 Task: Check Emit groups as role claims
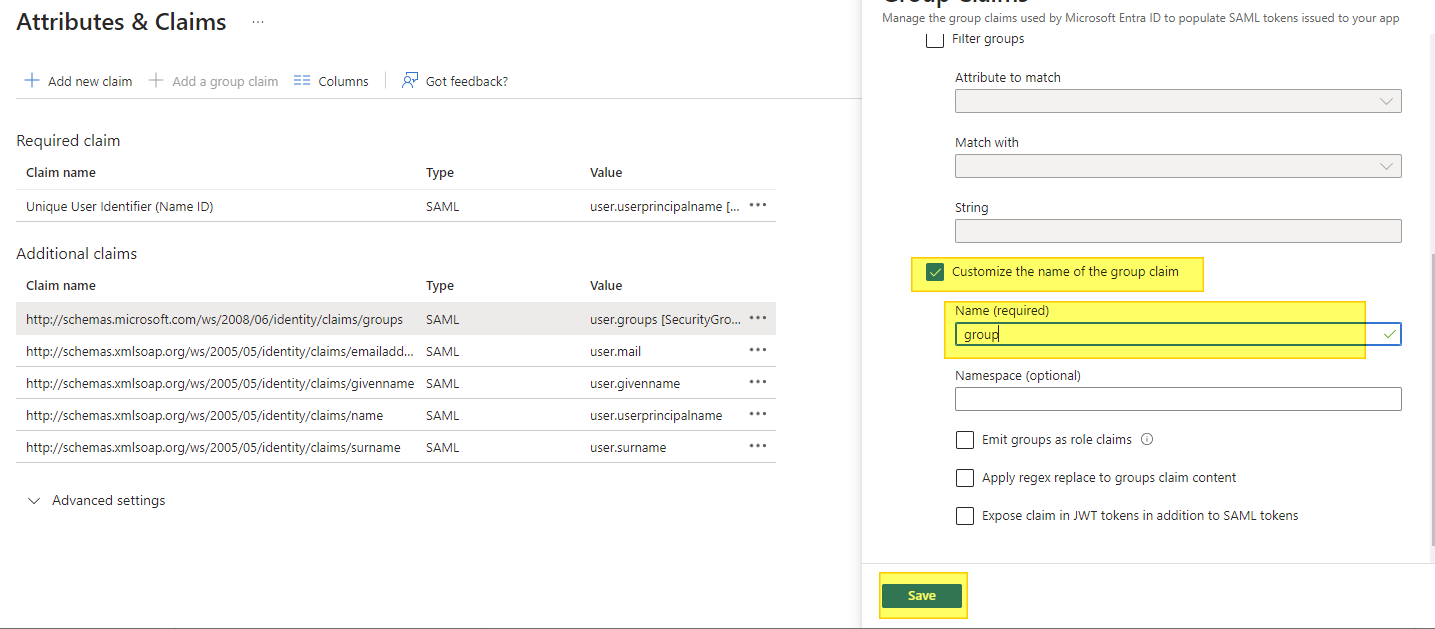click(965, 440)
